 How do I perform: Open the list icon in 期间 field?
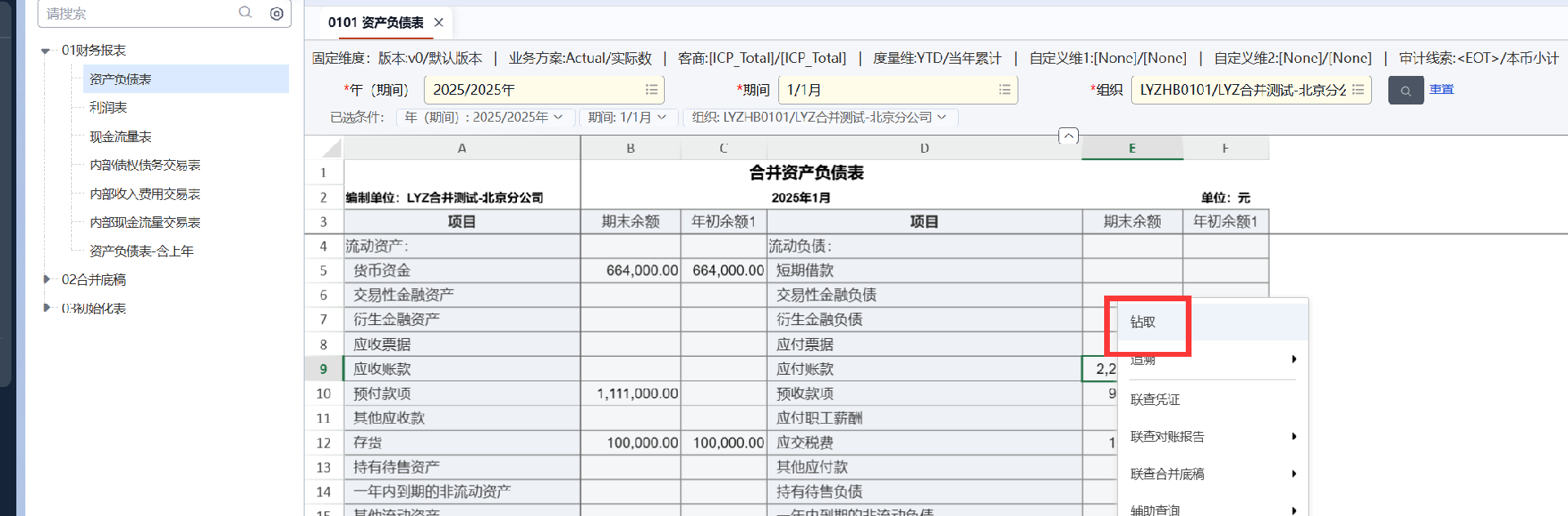(1004, 90)
